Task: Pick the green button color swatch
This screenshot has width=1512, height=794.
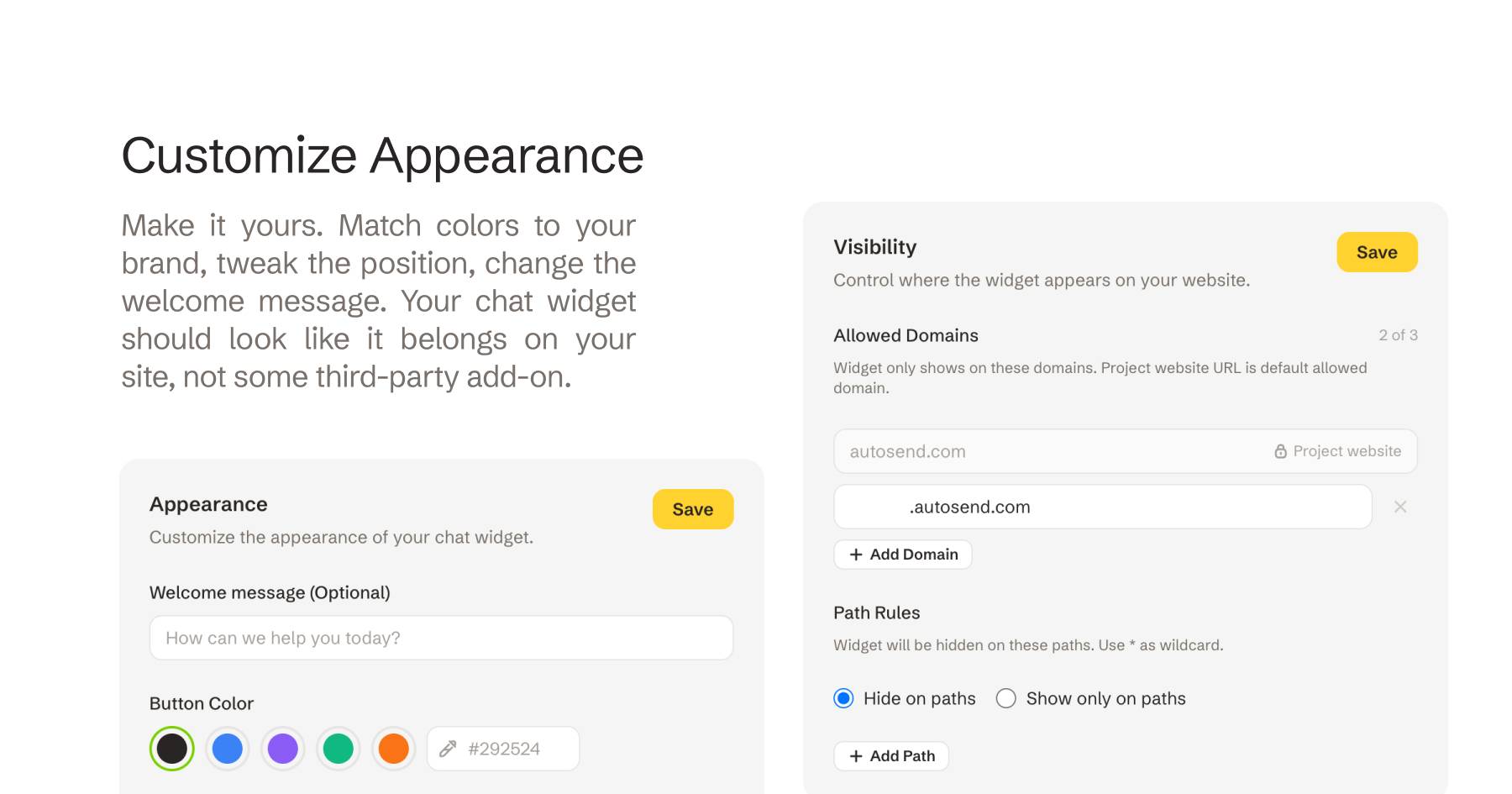Action: pos(339,749)
